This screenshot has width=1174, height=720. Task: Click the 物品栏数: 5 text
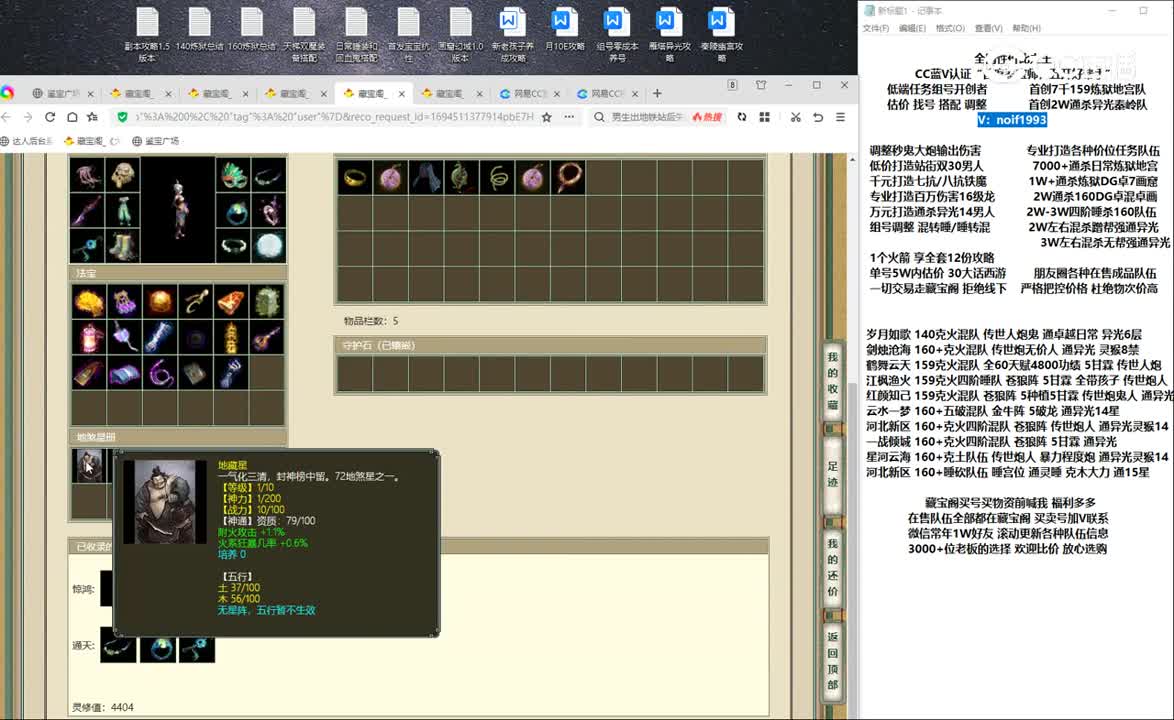[371, 321]
